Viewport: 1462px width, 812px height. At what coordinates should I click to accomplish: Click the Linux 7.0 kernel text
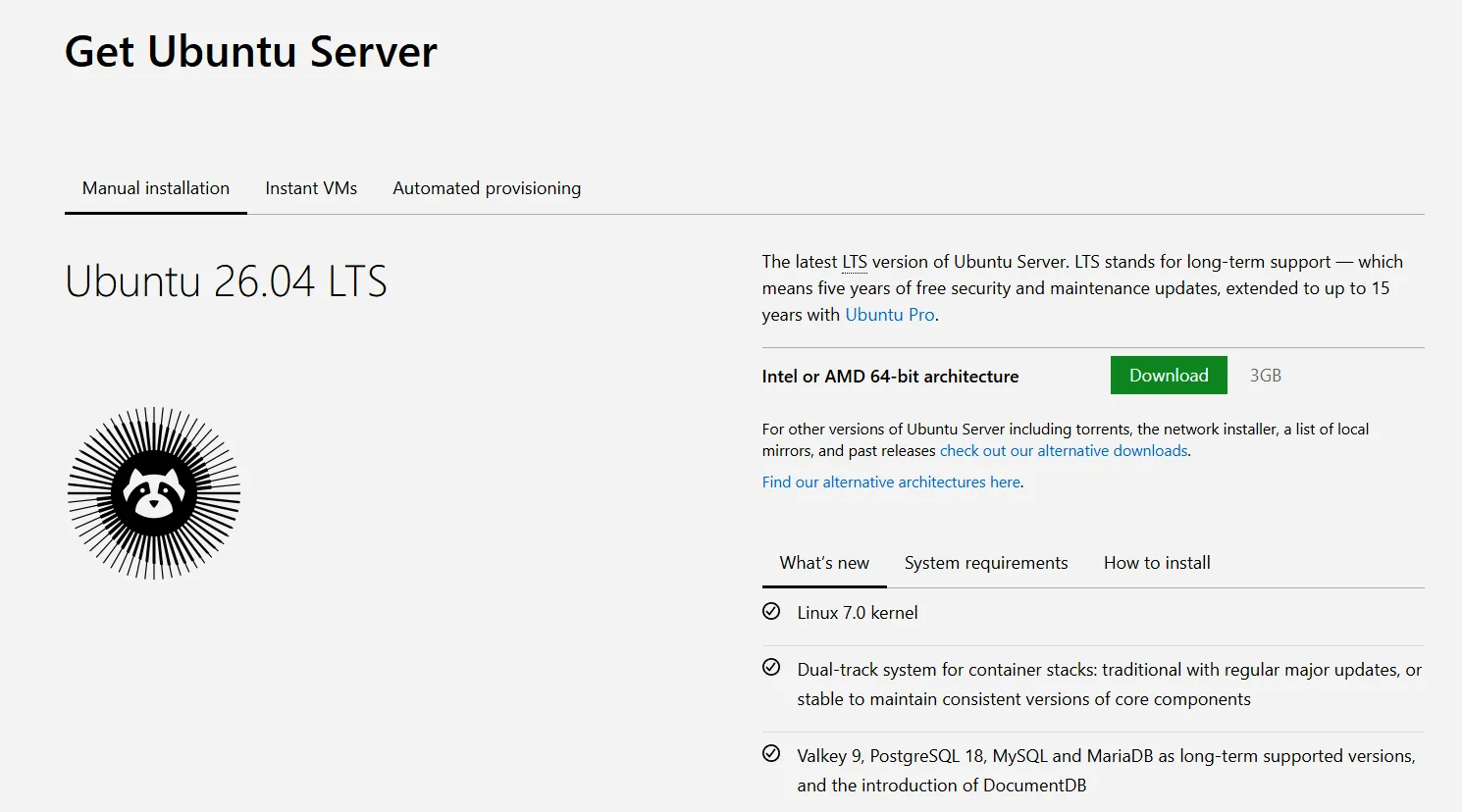click(x=858, y=613)
